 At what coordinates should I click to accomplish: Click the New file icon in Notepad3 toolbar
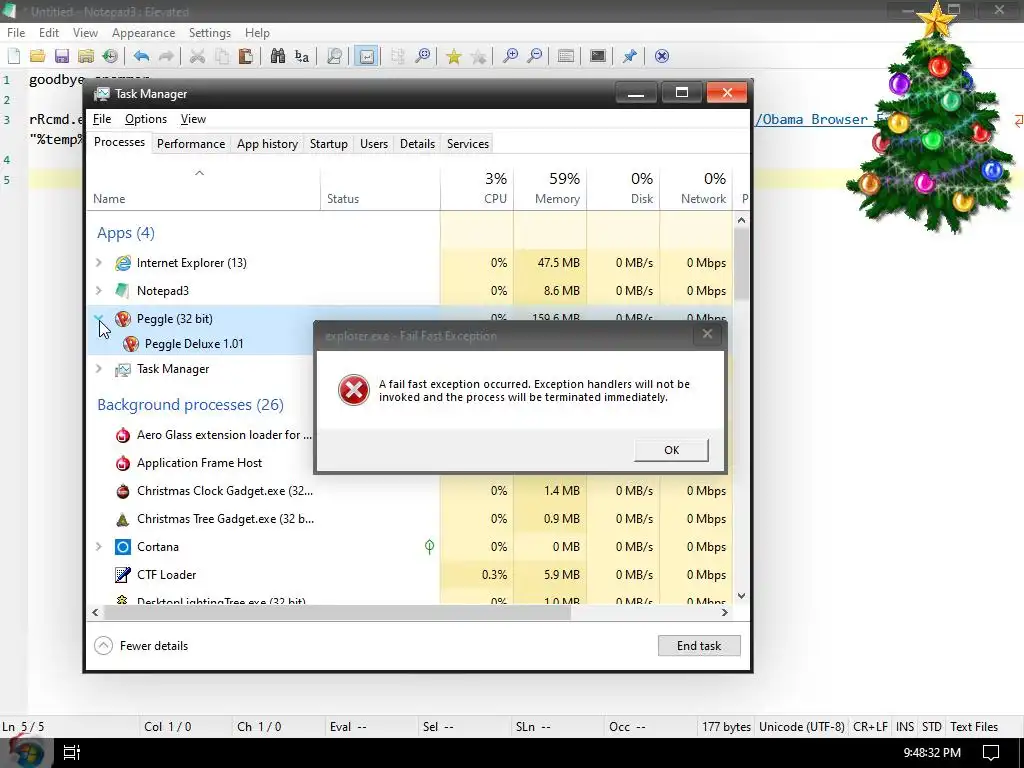(x=14, y=56)
